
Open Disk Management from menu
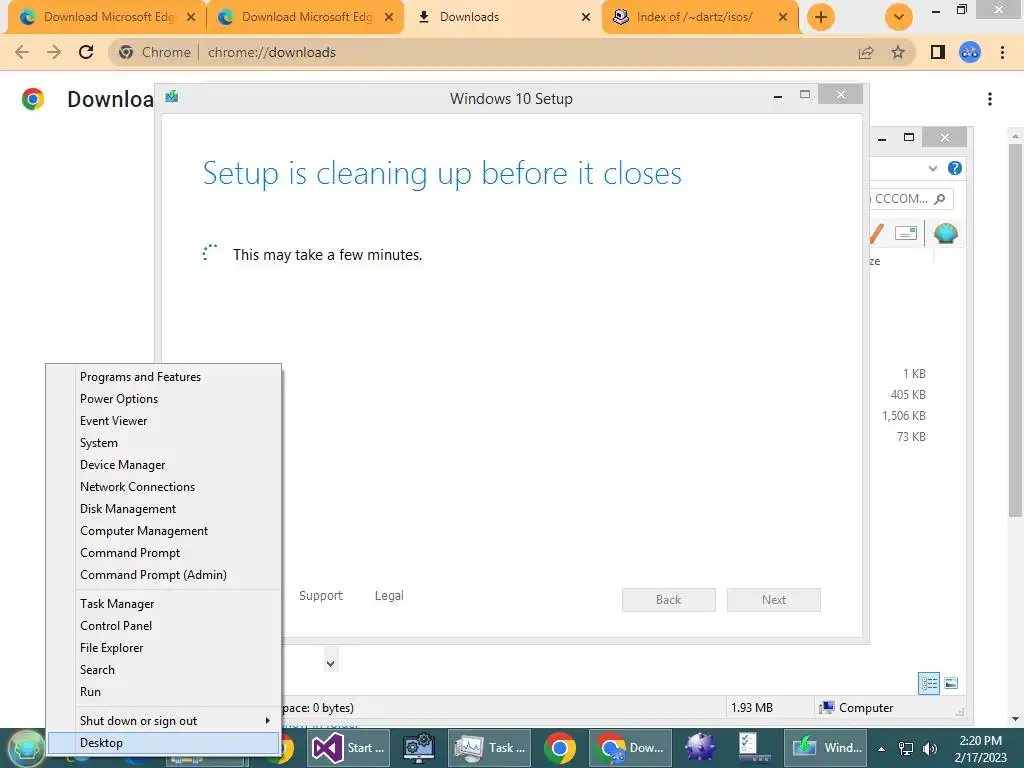pyautogui.click(x=163, y=509)
